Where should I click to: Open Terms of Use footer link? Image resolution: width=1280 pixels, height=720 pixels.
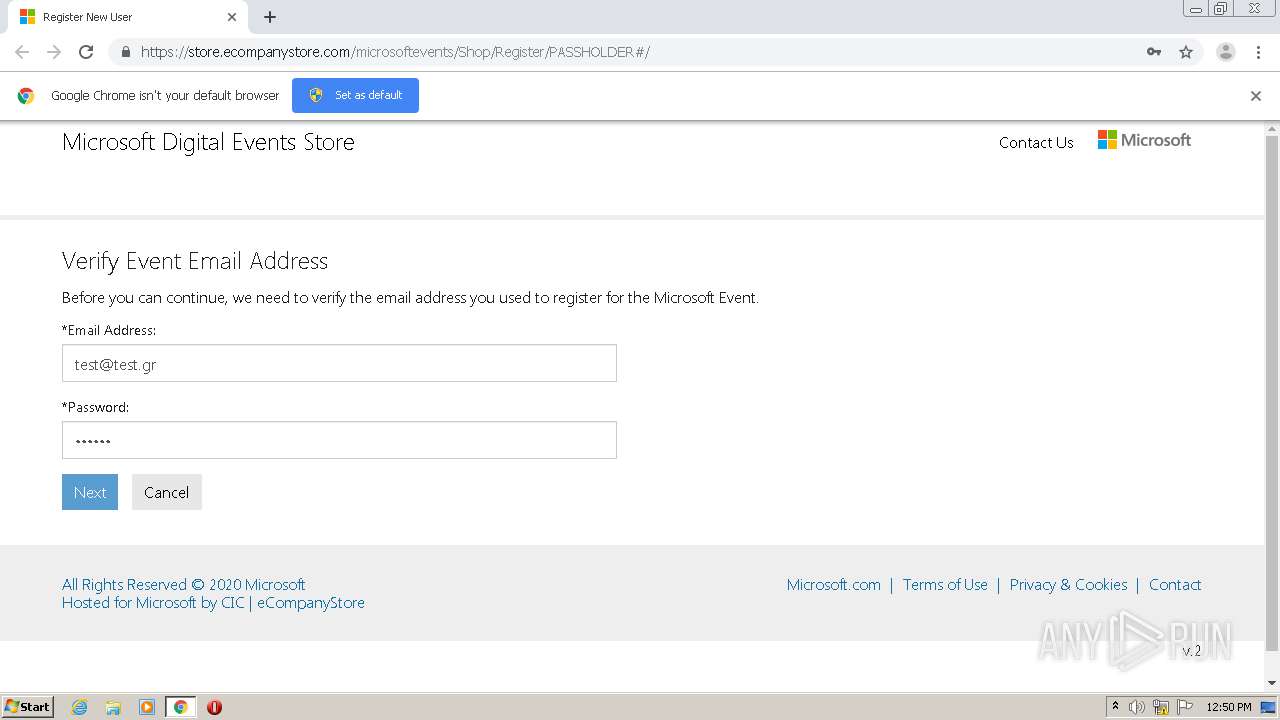945,585
